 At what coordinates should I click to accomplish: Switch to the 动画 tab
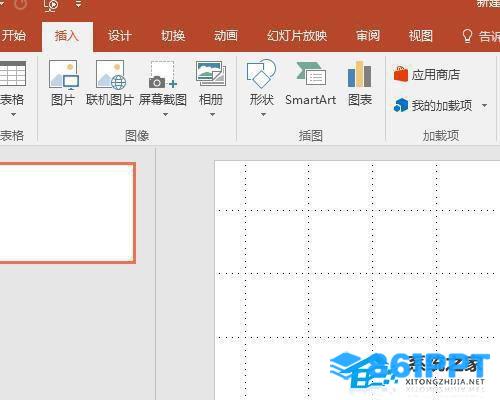[x=226, y=36]
